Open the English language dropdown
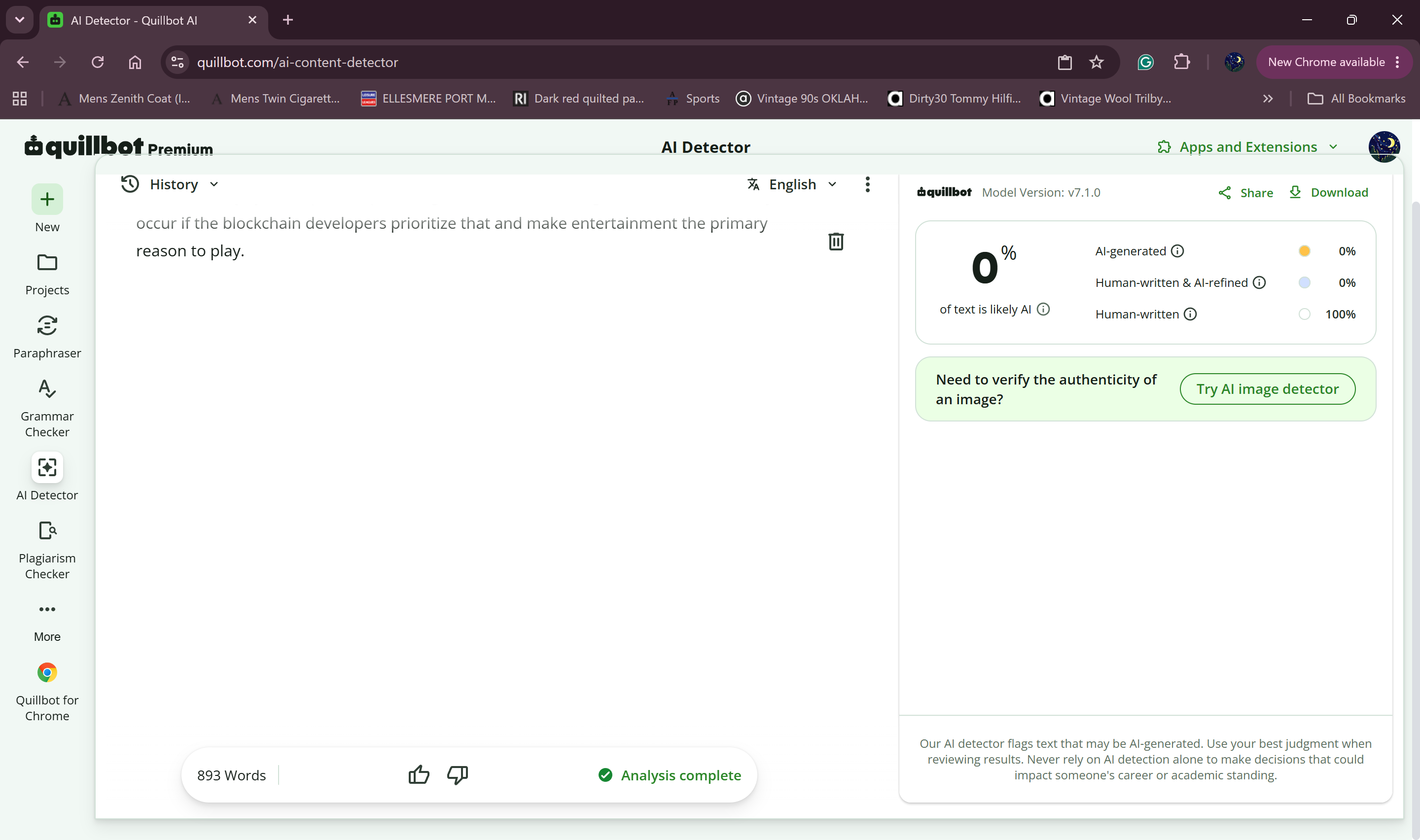The height and width of the screenshot is (840, 1420). [x=792, y=184]
